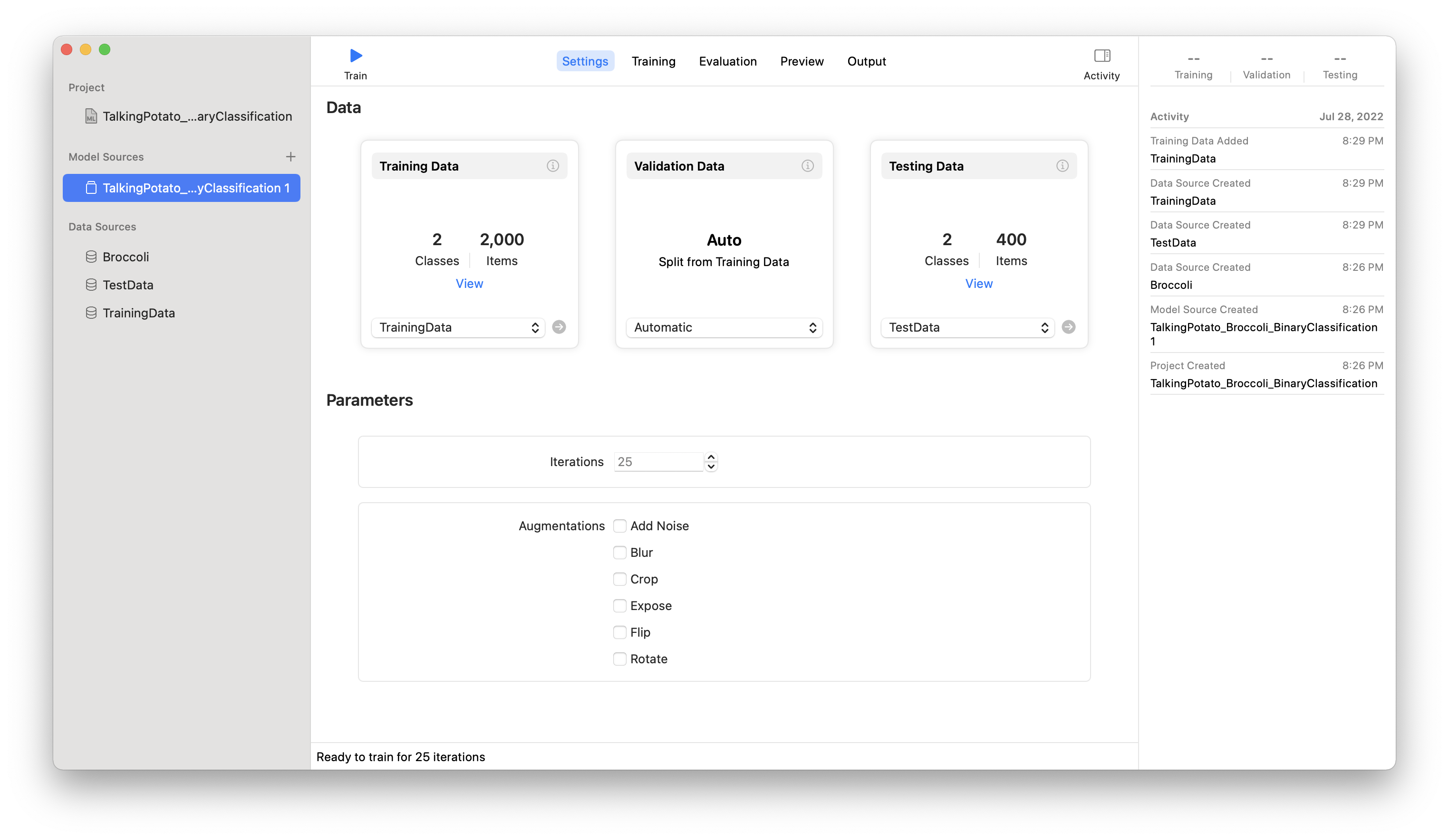Add a new model source with plus

[290, 157]
